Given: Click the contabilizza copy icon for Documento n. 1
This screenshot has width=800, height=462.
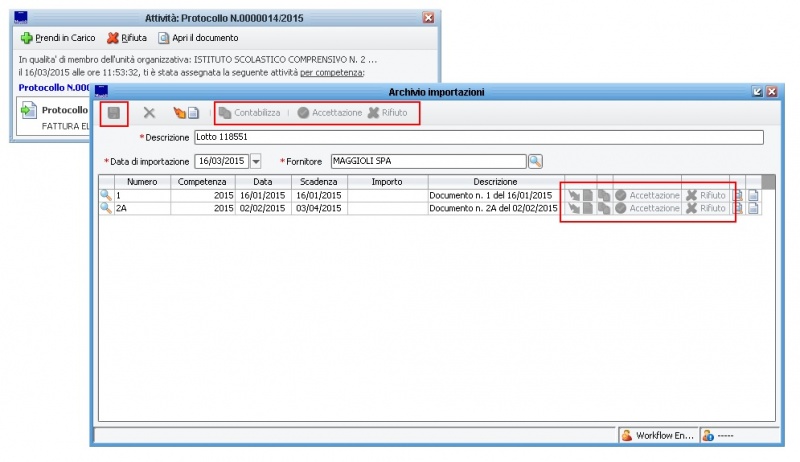Looking at the screenshot, I should click(x=605, y=195).
